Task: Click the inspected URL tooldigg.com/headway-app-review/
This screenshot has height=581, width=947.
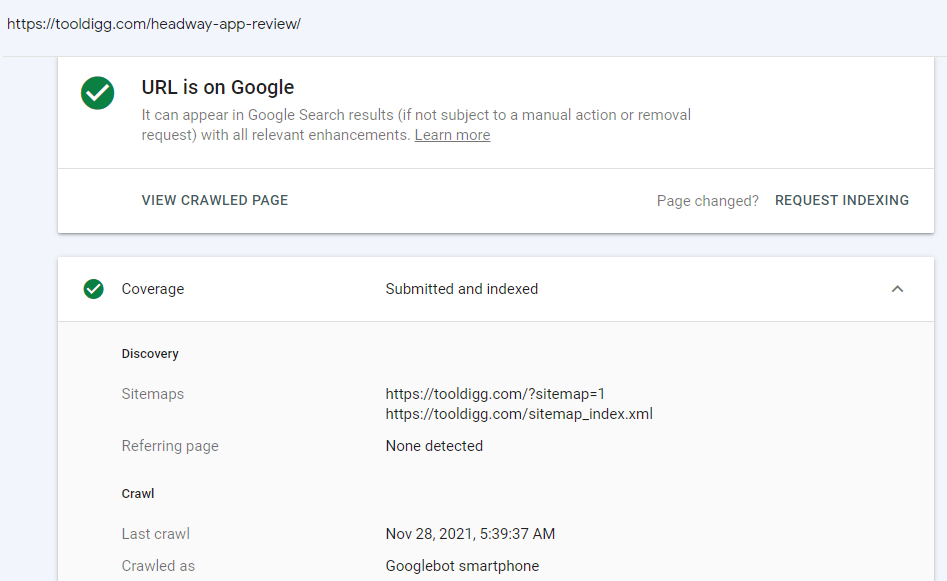Action: tap(154, 24)
